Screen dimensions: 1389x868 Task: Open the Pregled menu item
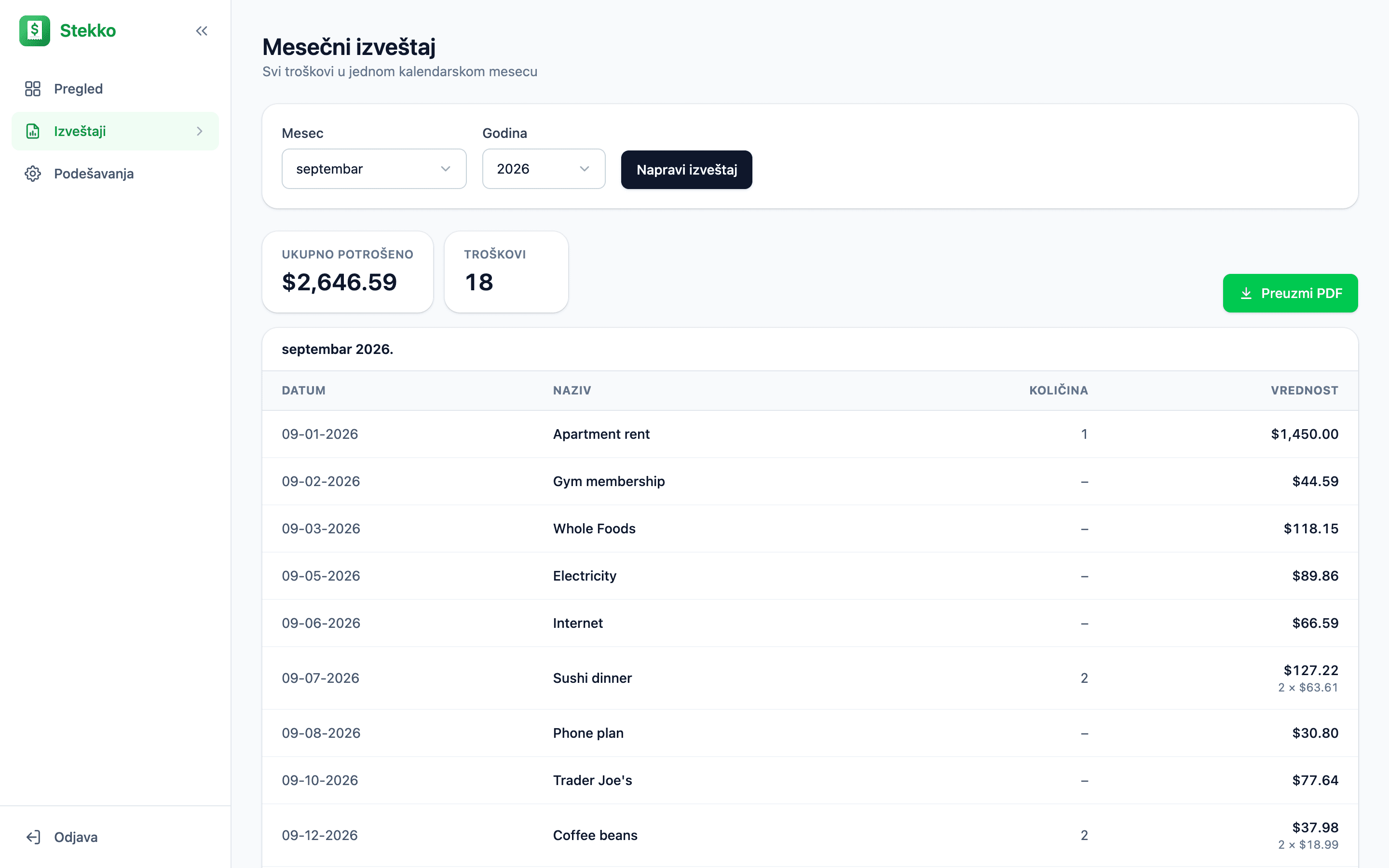[115, 88]
